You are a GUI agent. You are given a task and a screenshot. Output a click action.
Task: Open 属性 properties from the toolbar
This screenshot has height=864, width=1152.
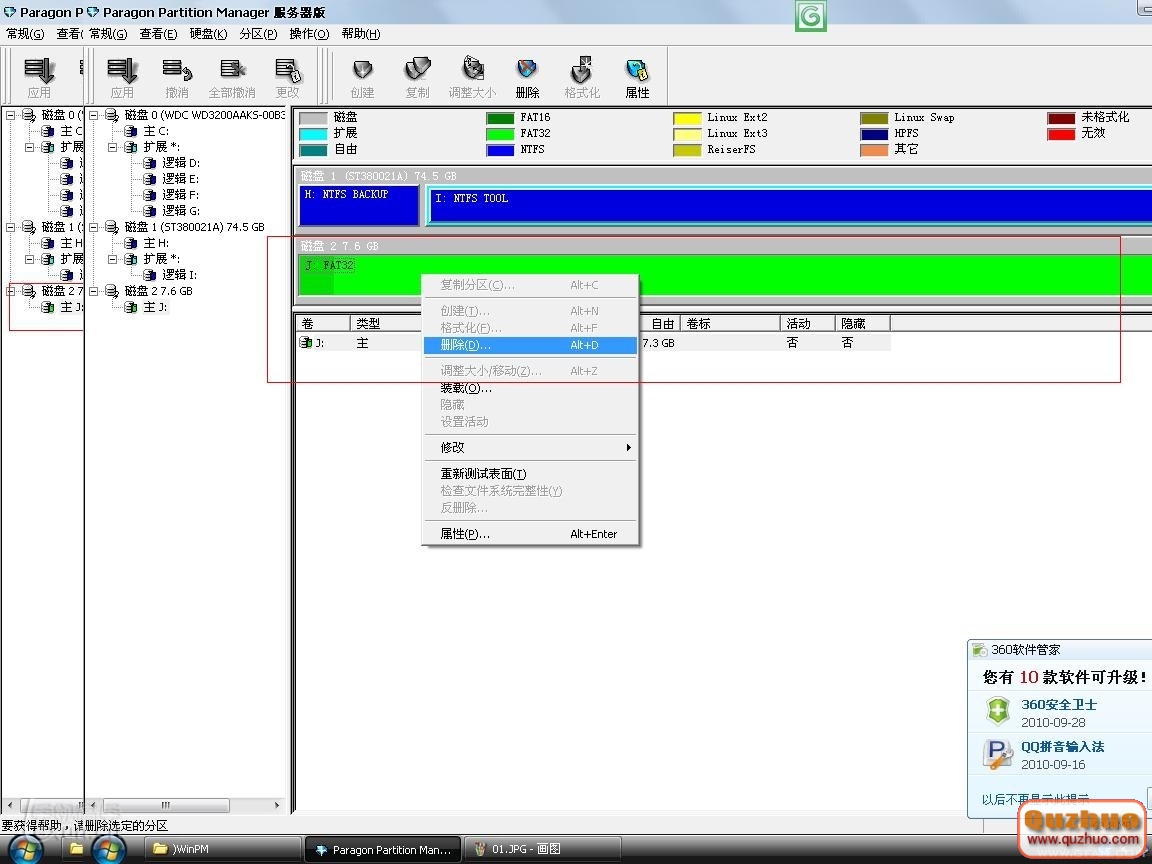(637, 77)
